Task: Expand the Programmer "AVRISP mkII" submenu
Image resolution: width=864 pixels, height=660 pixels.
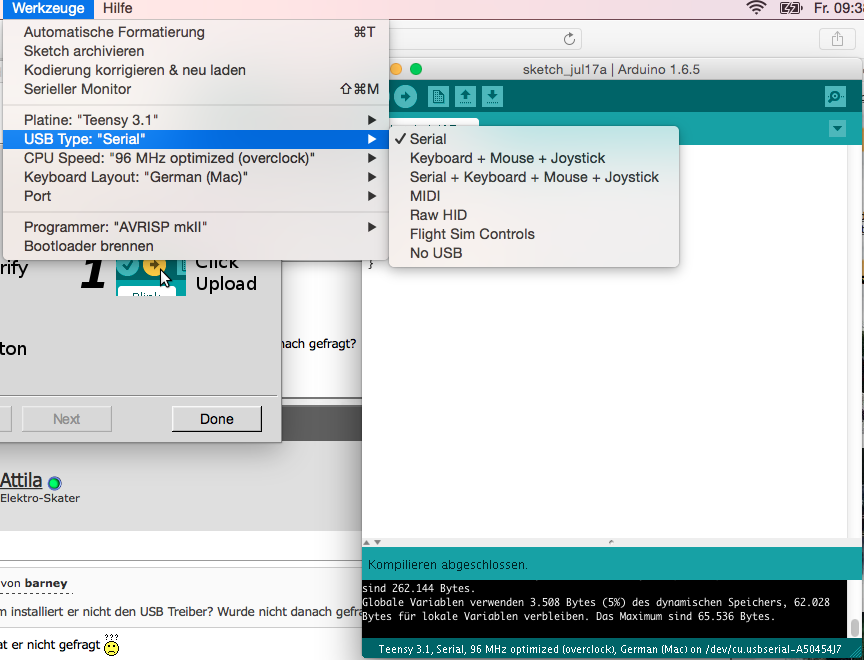Action: (x=196, y=227)
